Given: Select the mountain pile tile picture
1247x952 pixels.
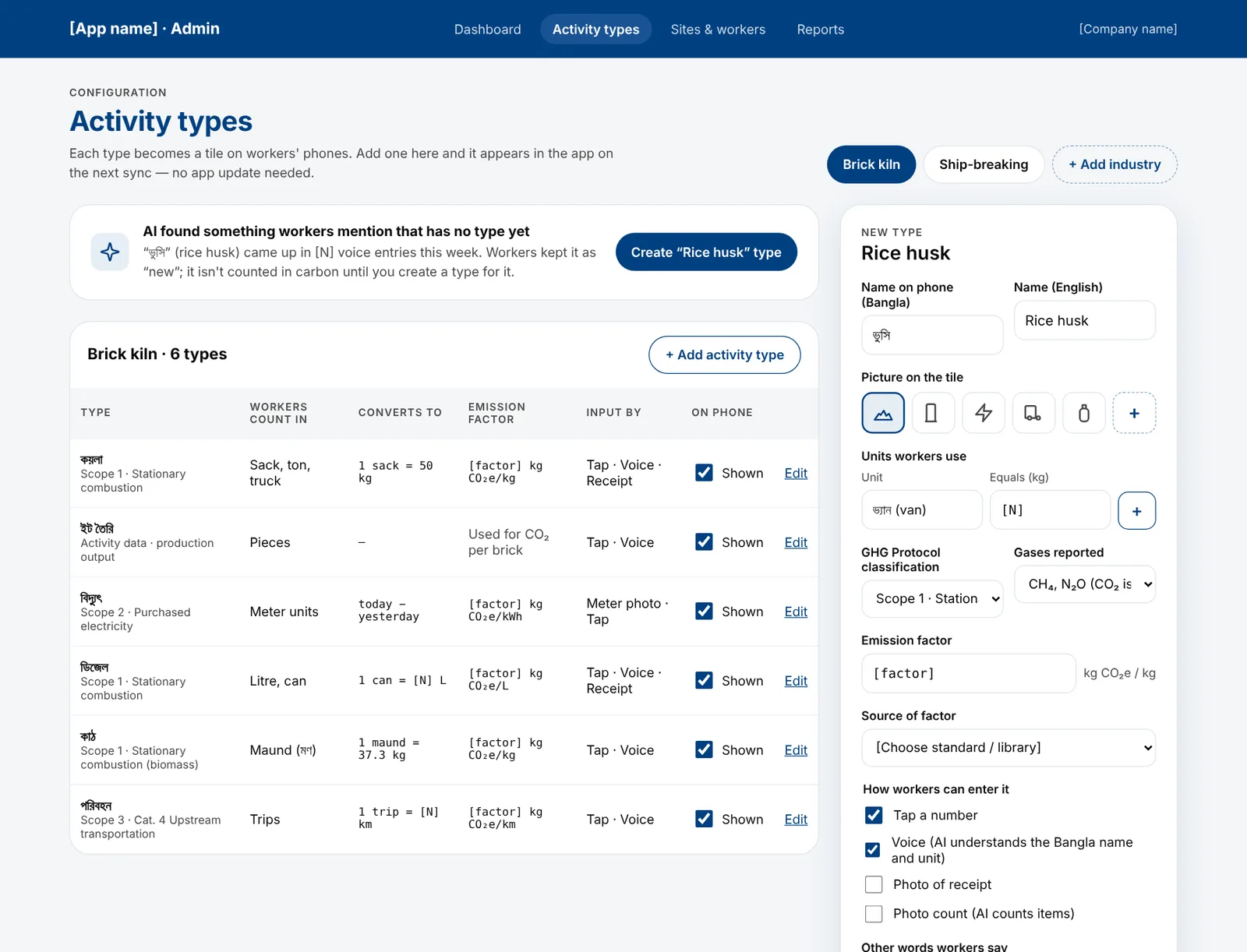Looking at the screenshot, I should (x=883, y=413).
